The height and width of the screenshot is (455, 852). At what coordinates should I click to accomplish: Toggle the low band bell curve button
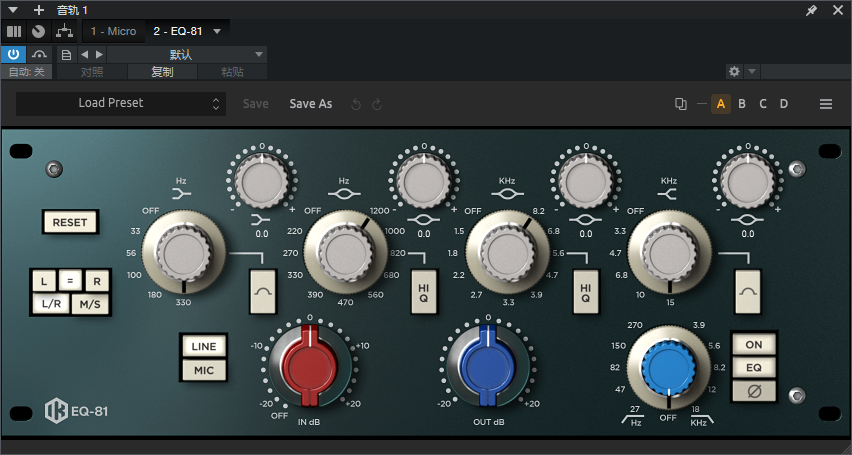[x=263, y=291]
